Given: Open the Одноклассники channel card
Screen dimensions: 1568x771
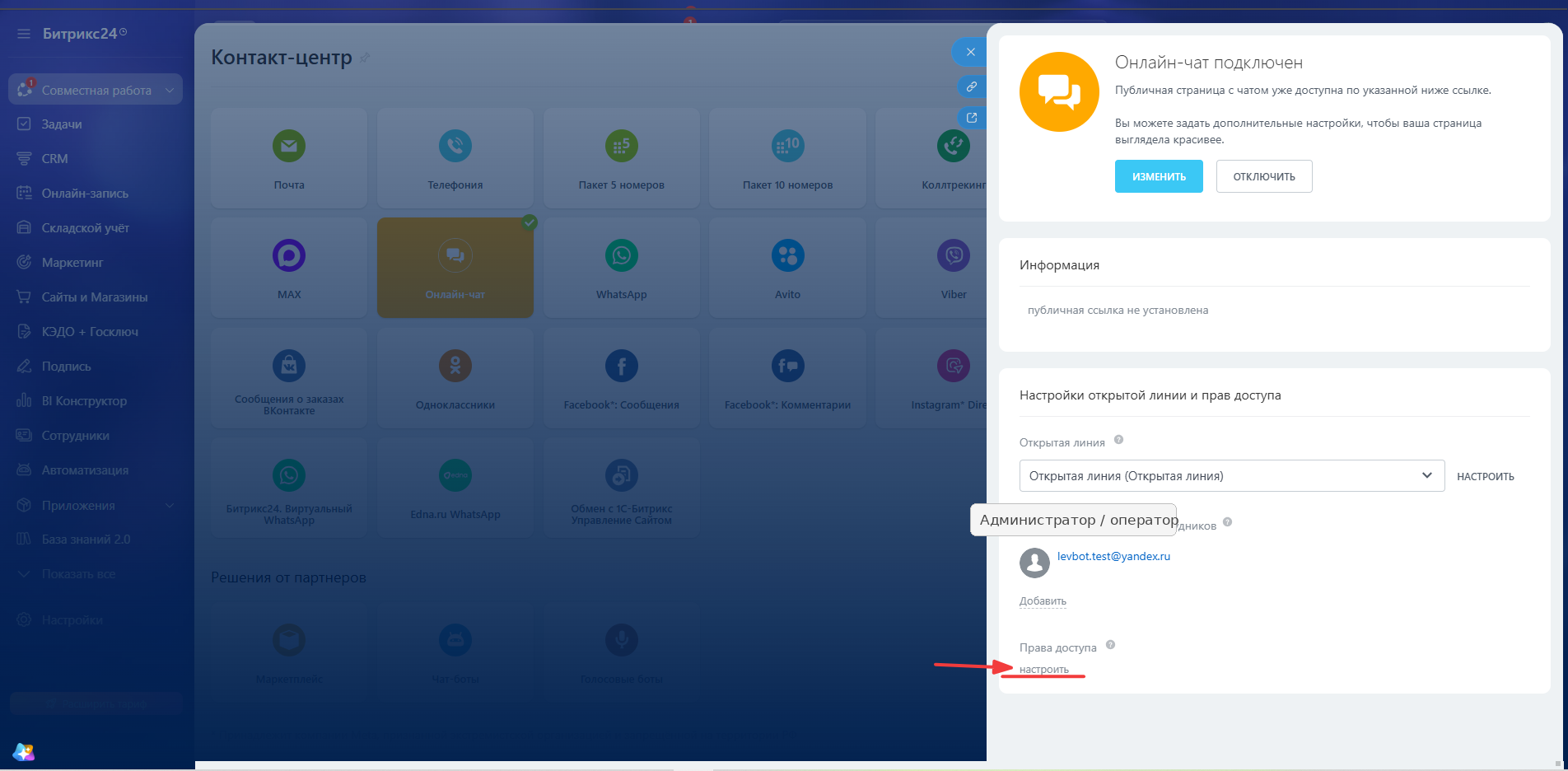Looking at the screenshot, I should 455,378.
